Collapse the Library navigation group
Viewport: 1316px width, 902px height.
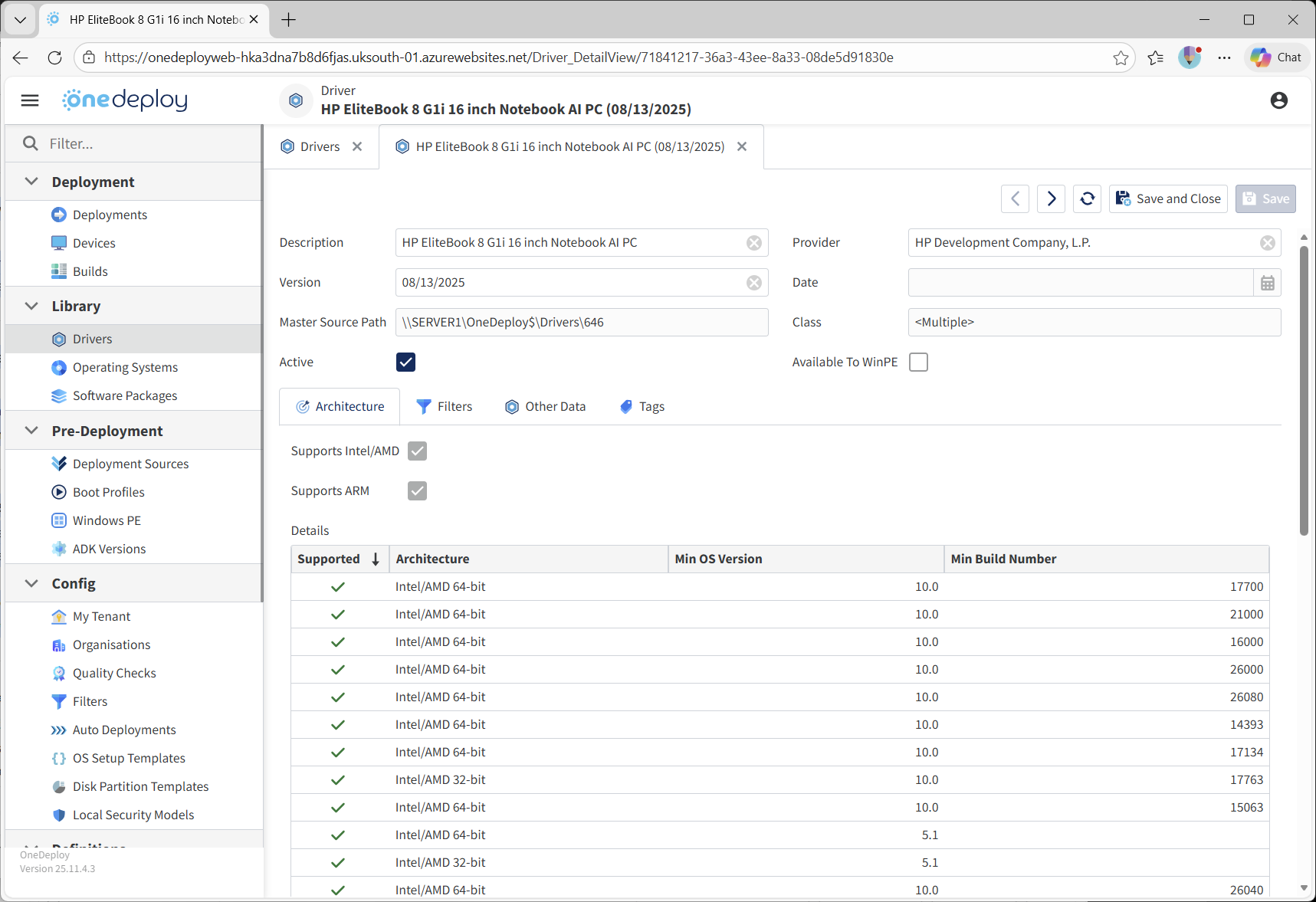31,306
